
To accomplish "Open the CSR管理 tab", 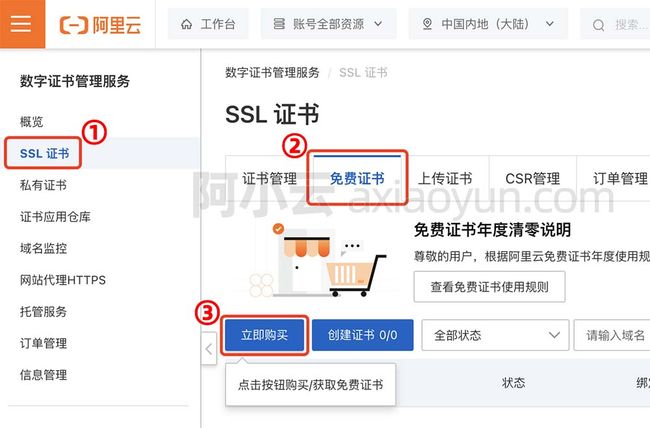I will (x=533, y=178).
